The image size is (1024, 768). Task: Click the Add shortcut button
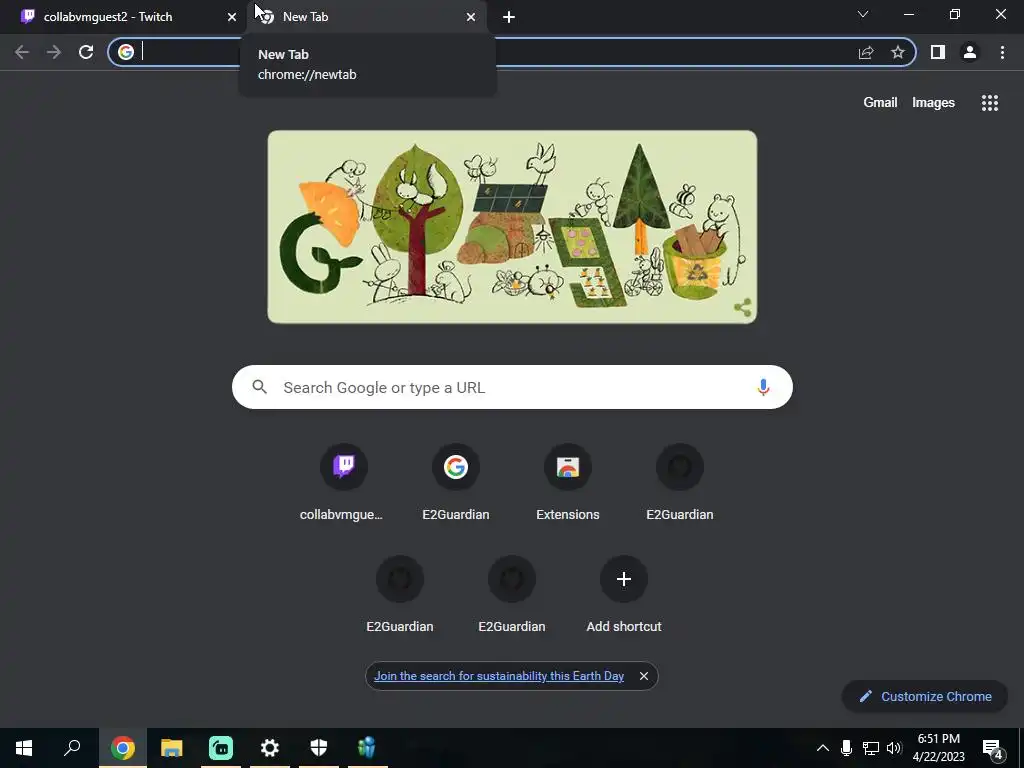click(x=624, y=594)
